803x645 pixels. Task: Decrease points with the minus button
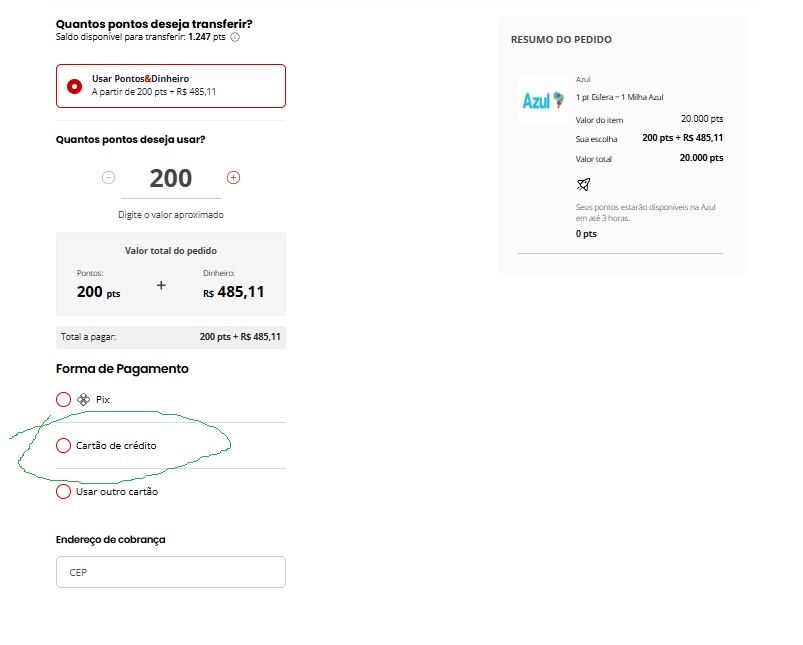click(x=109, y=178)
